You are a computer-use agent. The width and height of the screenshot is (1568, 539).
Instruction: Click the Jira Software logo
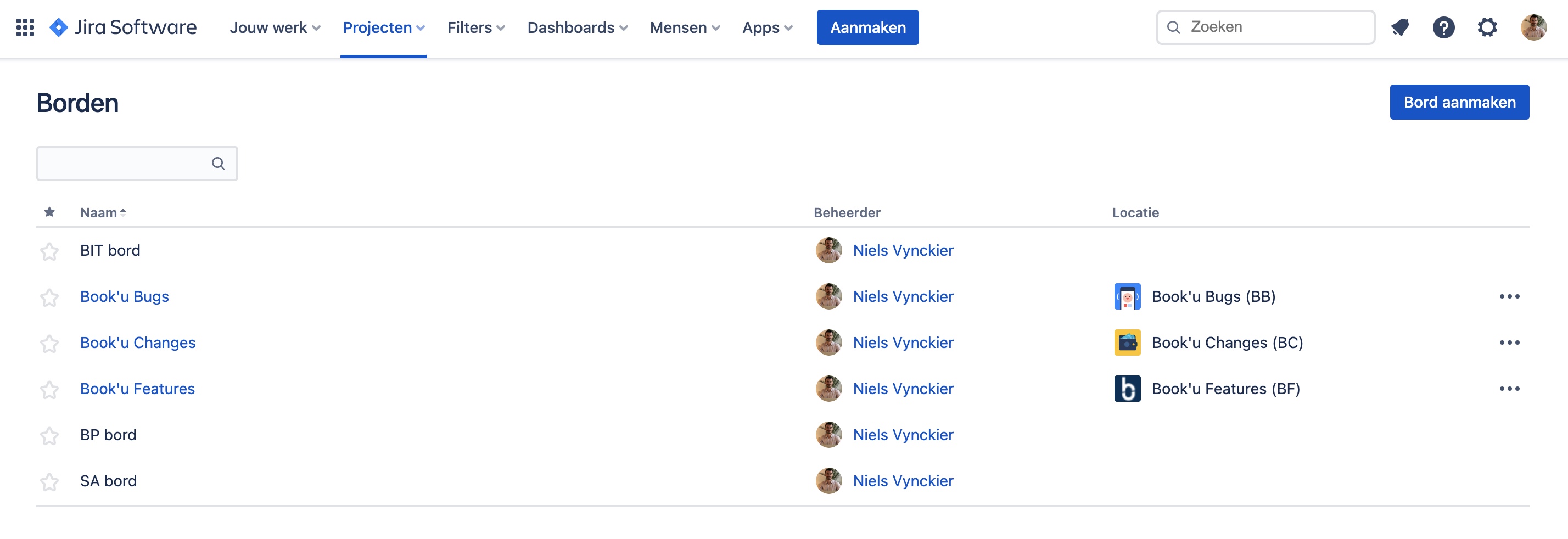pyautogui.click(x=123, y=27)
